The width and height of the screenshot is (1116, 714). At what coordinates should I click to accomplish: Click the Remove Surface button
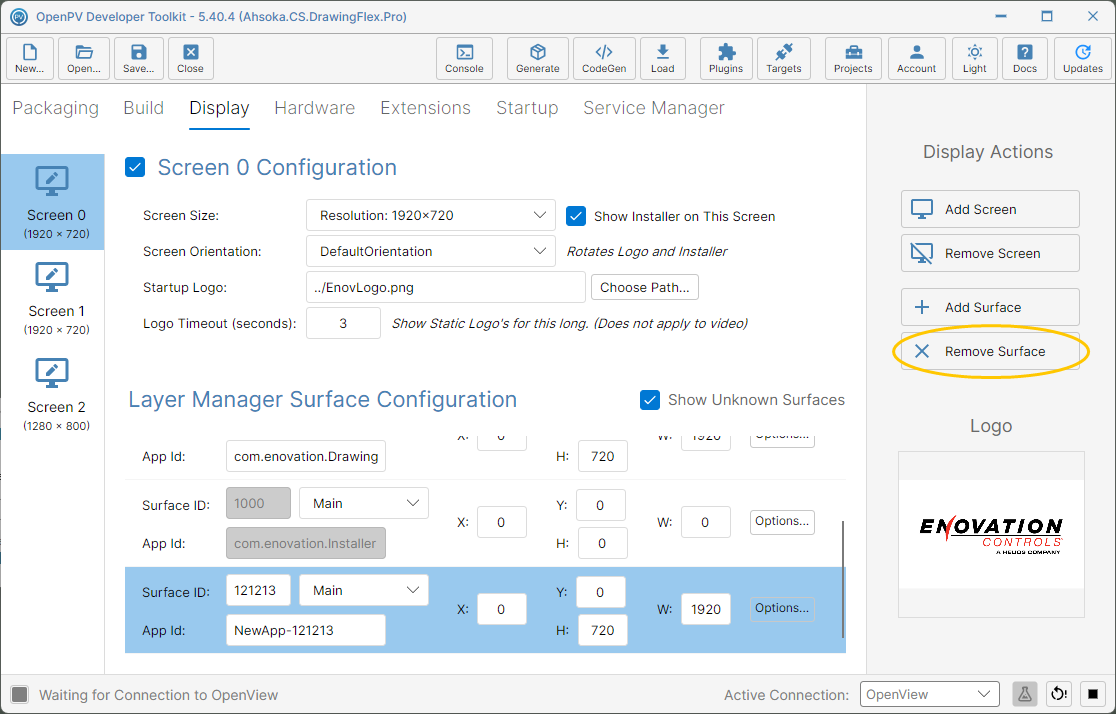tap(990, 352)
